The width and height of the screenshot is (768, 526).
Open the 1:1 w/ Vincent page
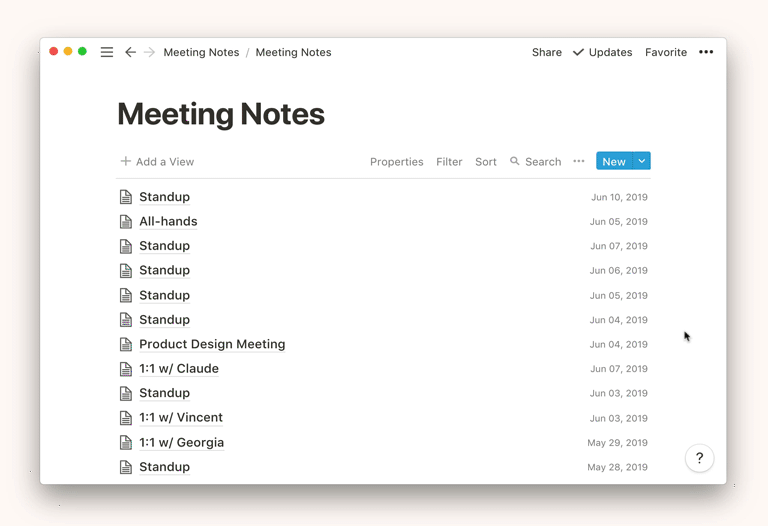pyautogui.click(x=181, y=418)
